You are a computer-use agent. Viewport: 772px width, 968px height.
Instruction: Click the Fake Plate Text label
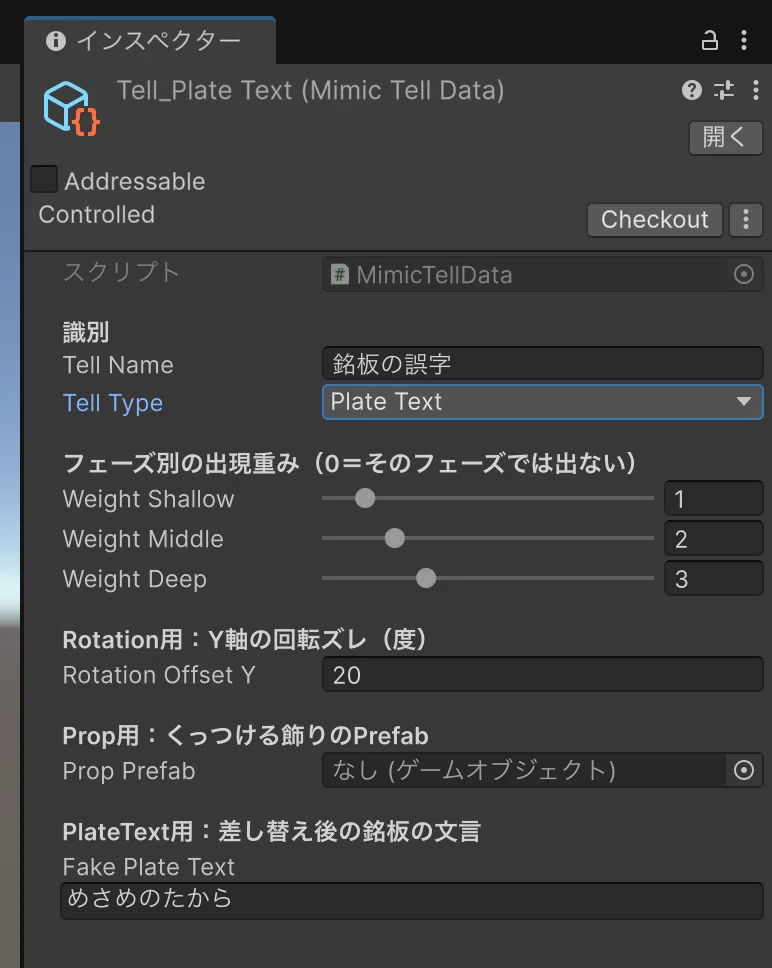point(149,867)
